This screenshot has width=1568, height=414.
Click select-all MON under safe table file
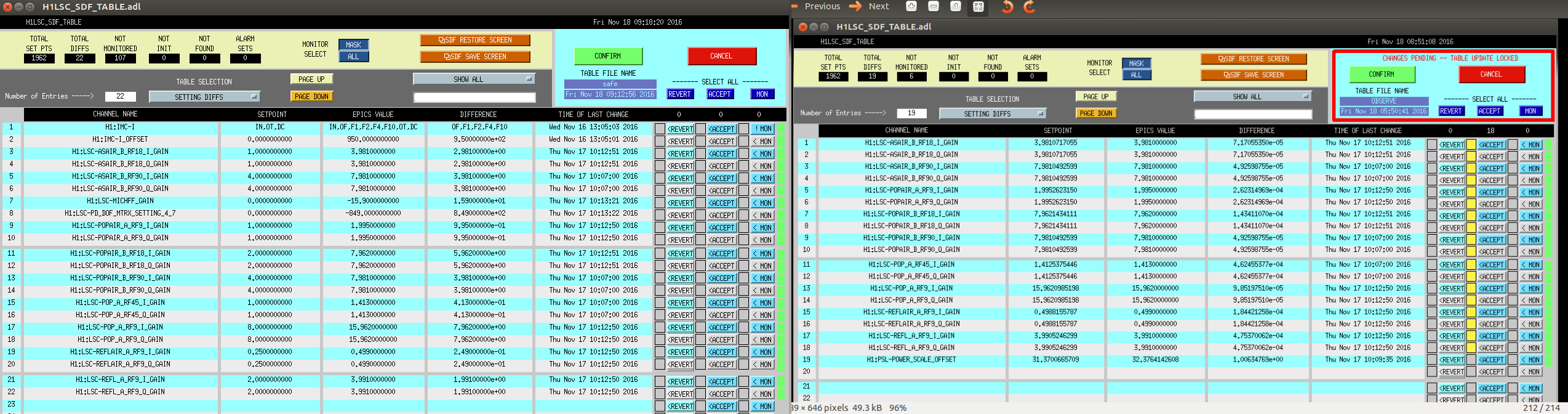pos(762,94)
